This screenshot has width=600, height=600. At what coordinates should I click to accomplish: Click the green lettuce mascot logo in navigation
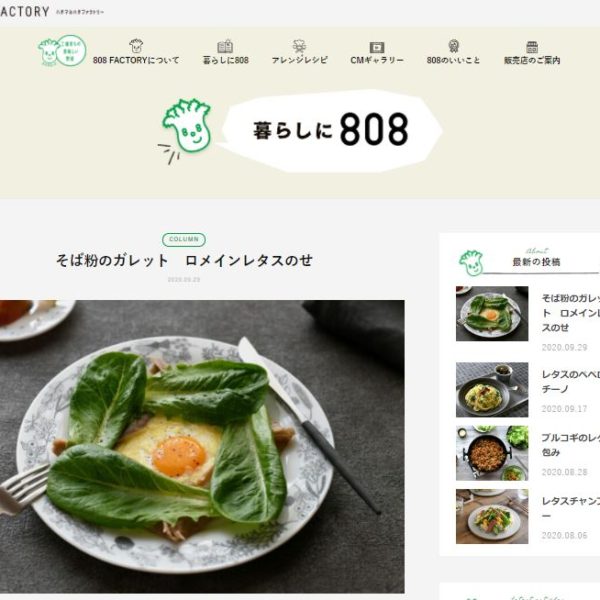click(62, 51)
